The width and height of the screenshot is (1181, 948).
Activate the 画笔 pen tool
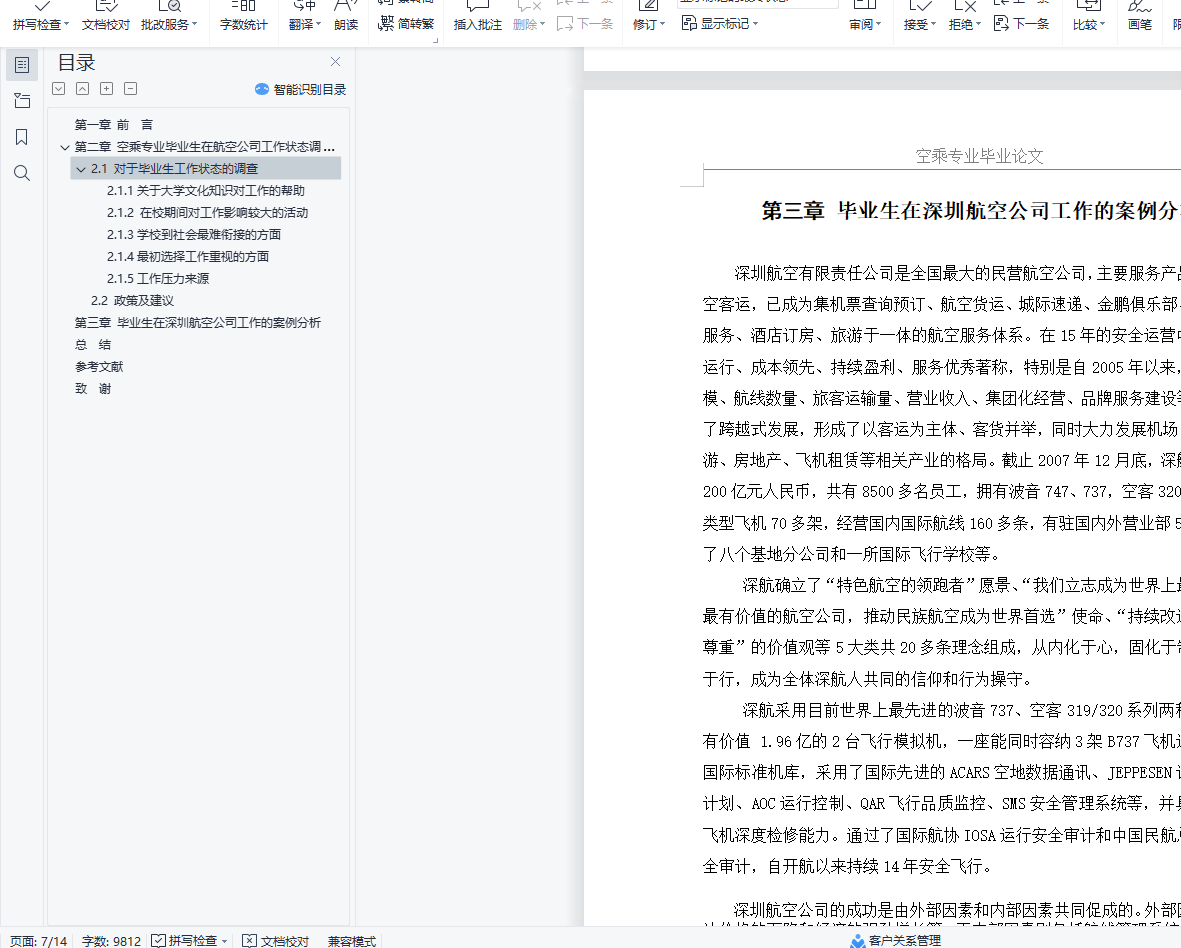click(x=1140, y=17)
